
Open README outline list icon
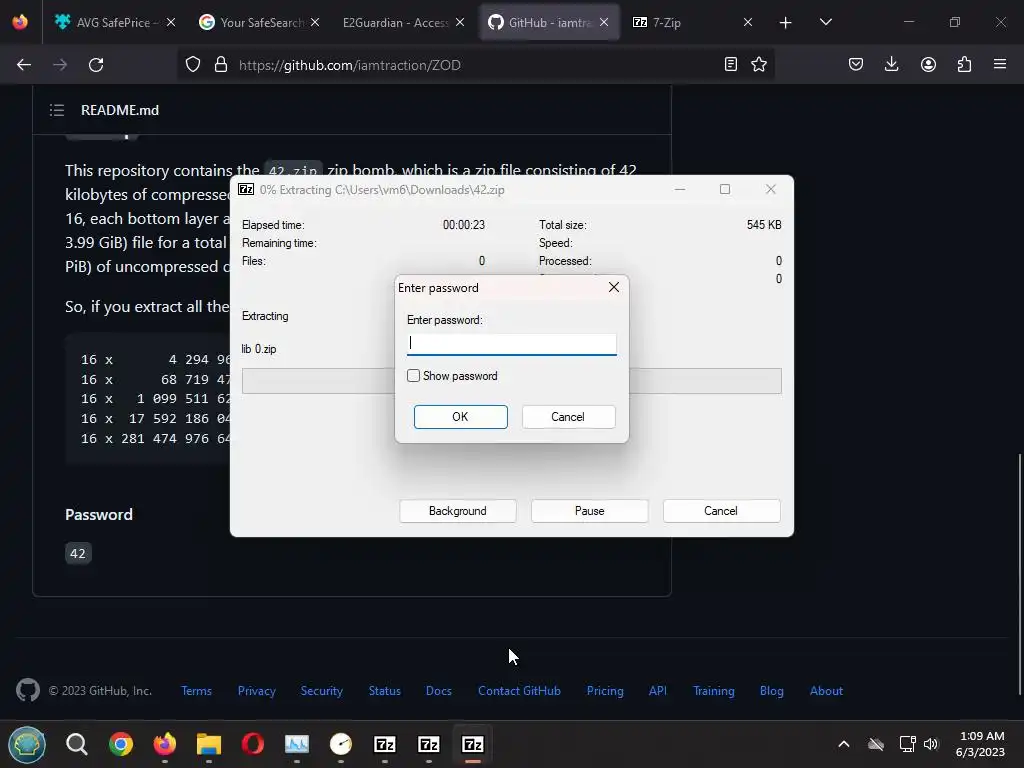pyautogui.click(x=57, y=110)
